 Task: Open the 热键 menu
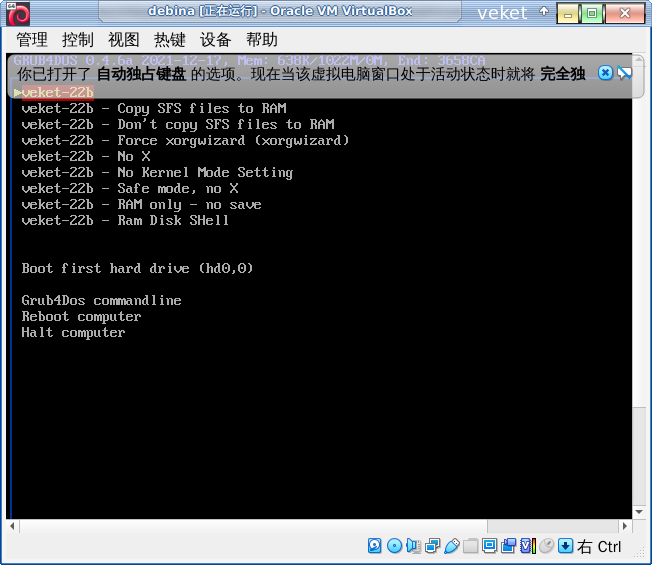tap(169, 40)
